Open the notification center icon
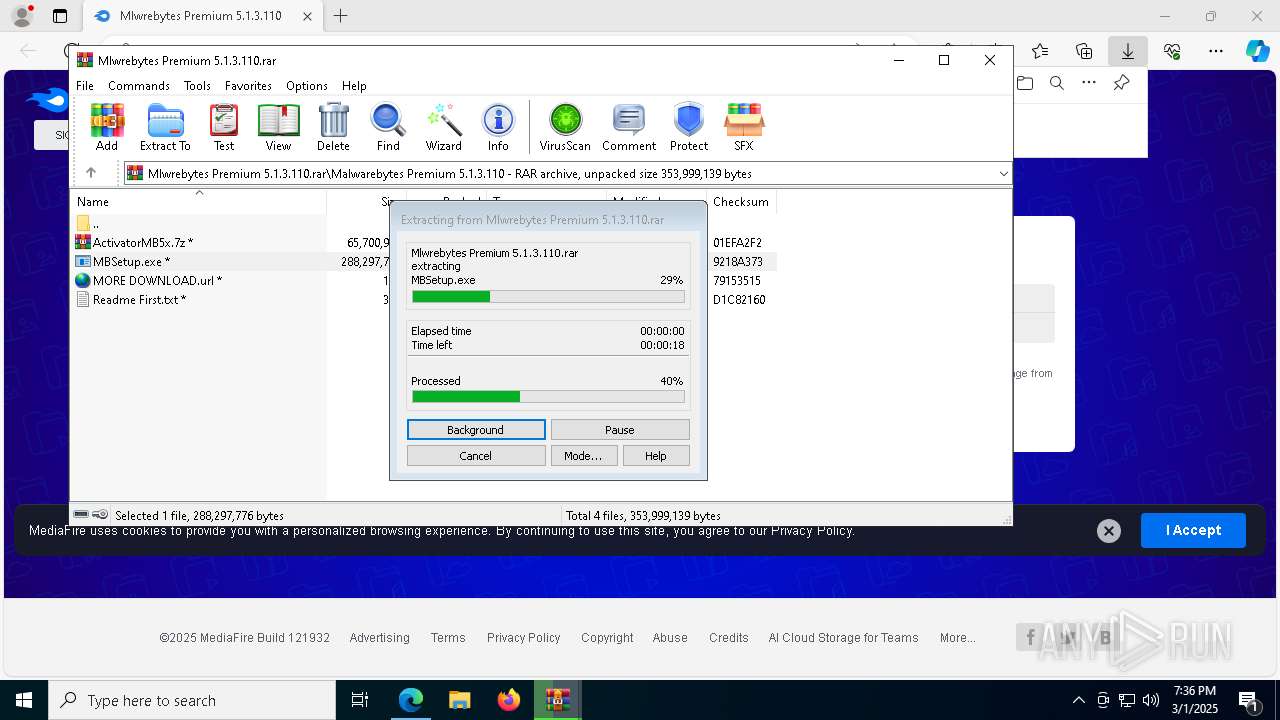The width and height of the screenshot is (1280, 720). [x=1248, y=700]
